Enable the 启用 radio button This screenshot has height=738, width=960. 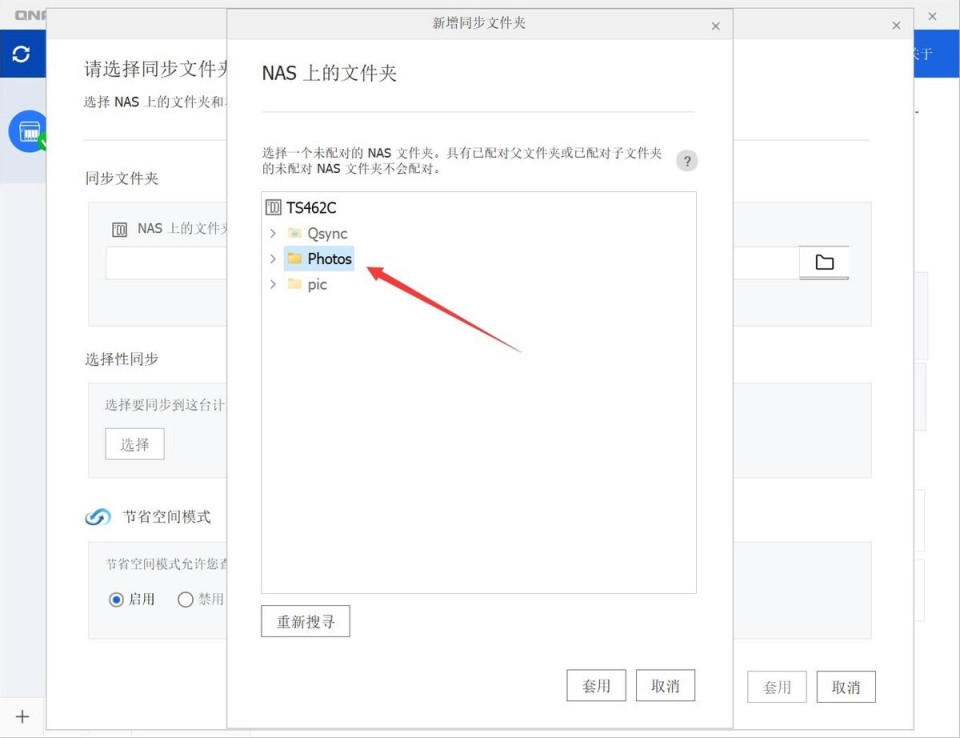[116, 600]
